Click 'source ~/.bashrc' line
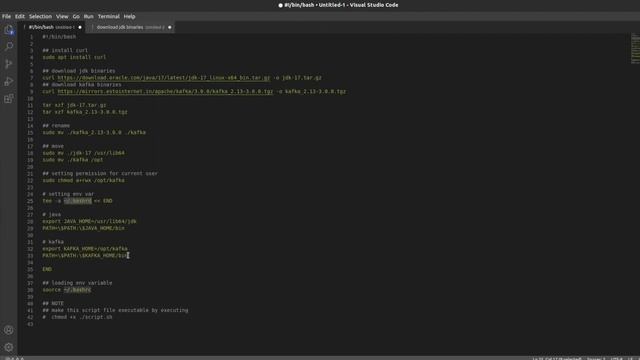 tap(67, 290)
